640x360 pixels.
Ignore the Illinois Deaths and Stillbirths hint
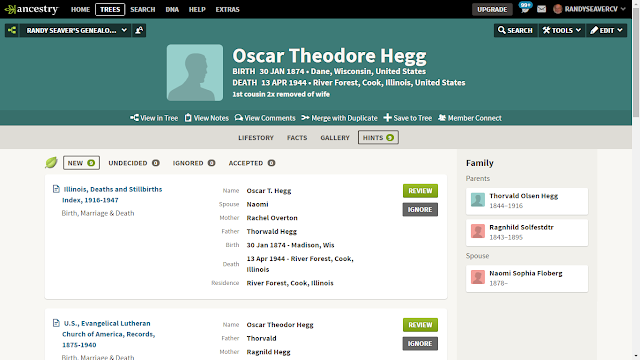[x=420, y=209]
